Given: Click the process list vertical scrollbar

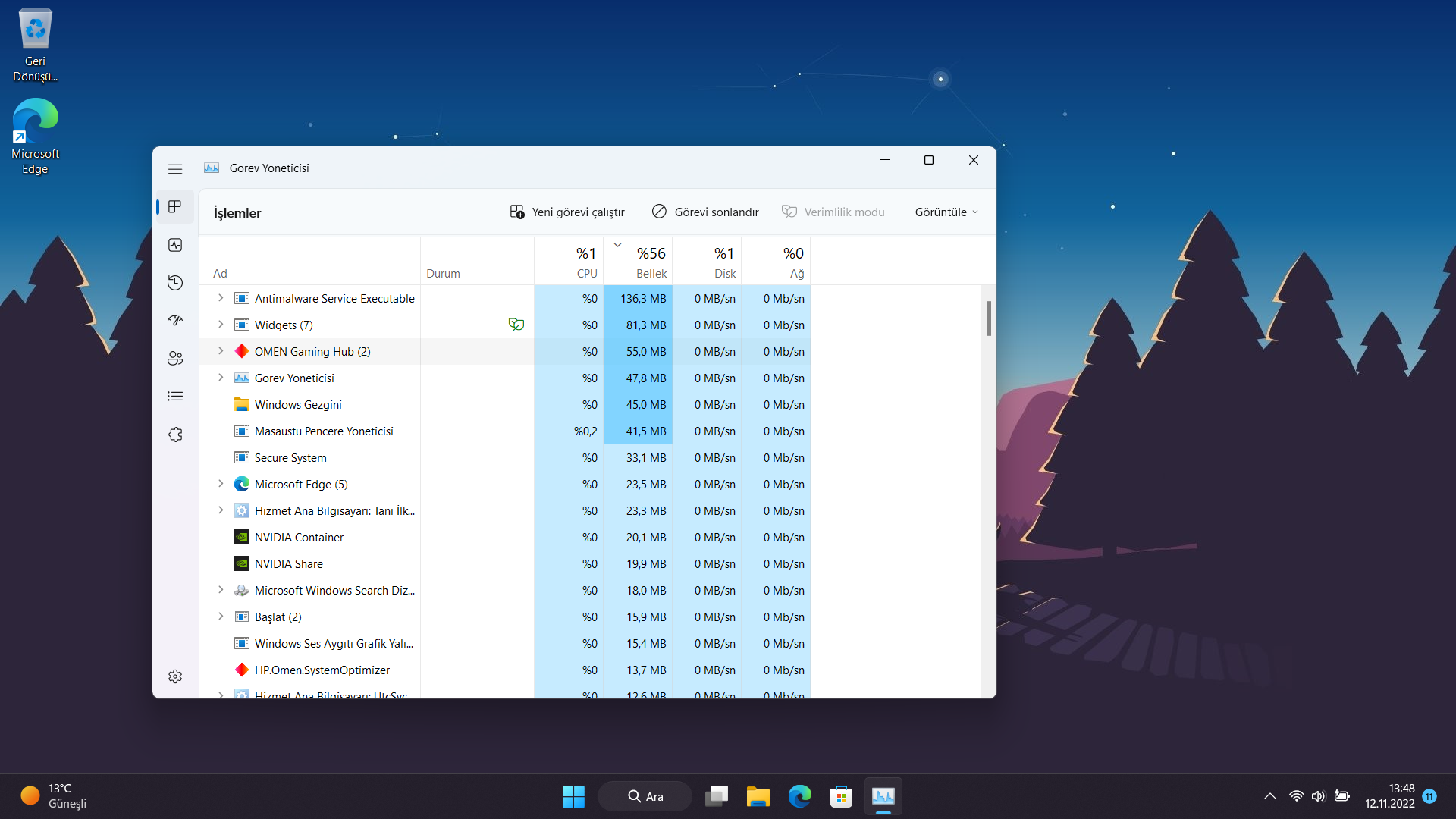Looking at the screenshot, I should (988, 318).
